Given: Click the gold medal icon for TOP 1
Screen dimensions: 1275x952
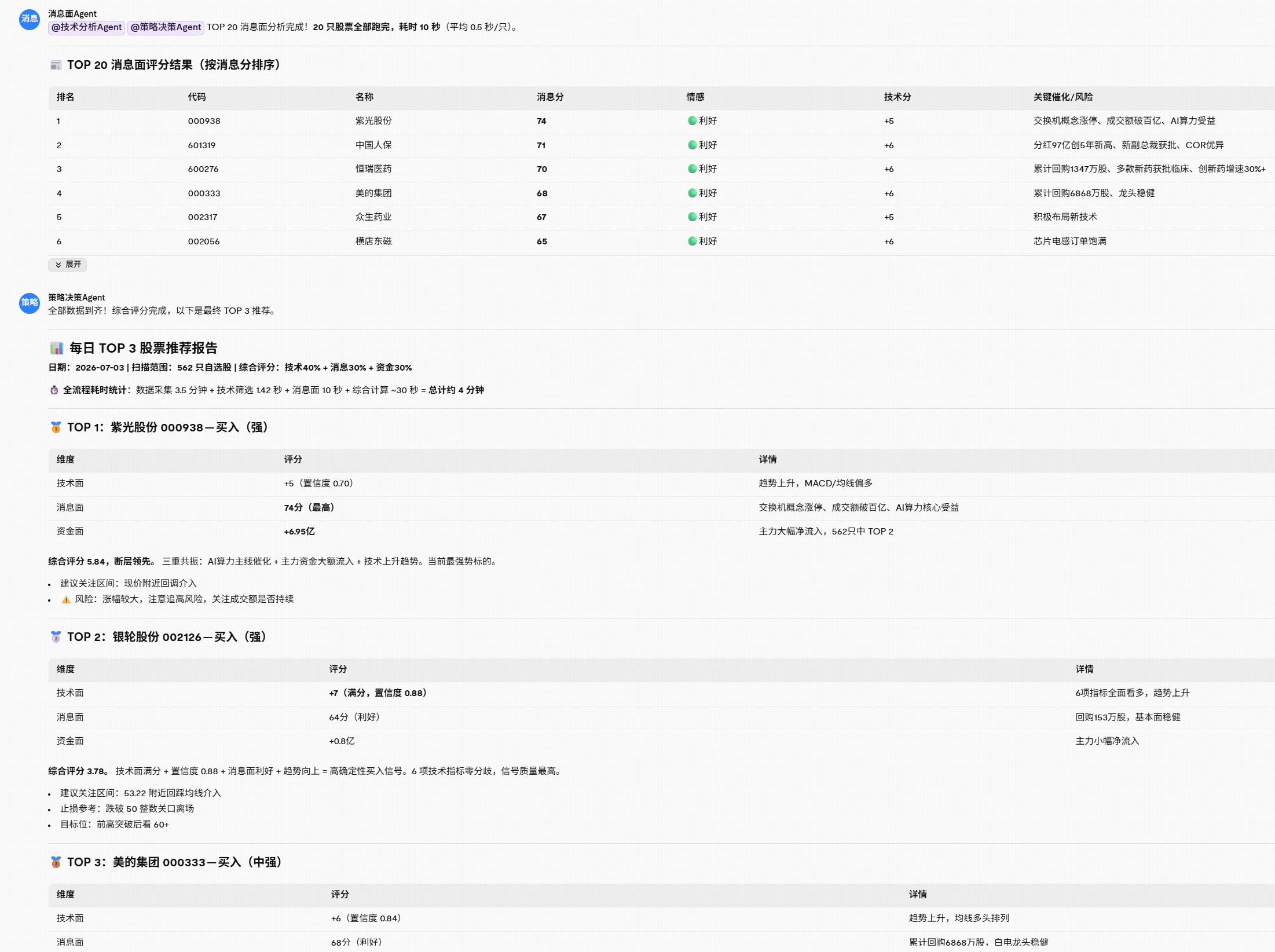Looking at the screenshot, I should point(56,427).
